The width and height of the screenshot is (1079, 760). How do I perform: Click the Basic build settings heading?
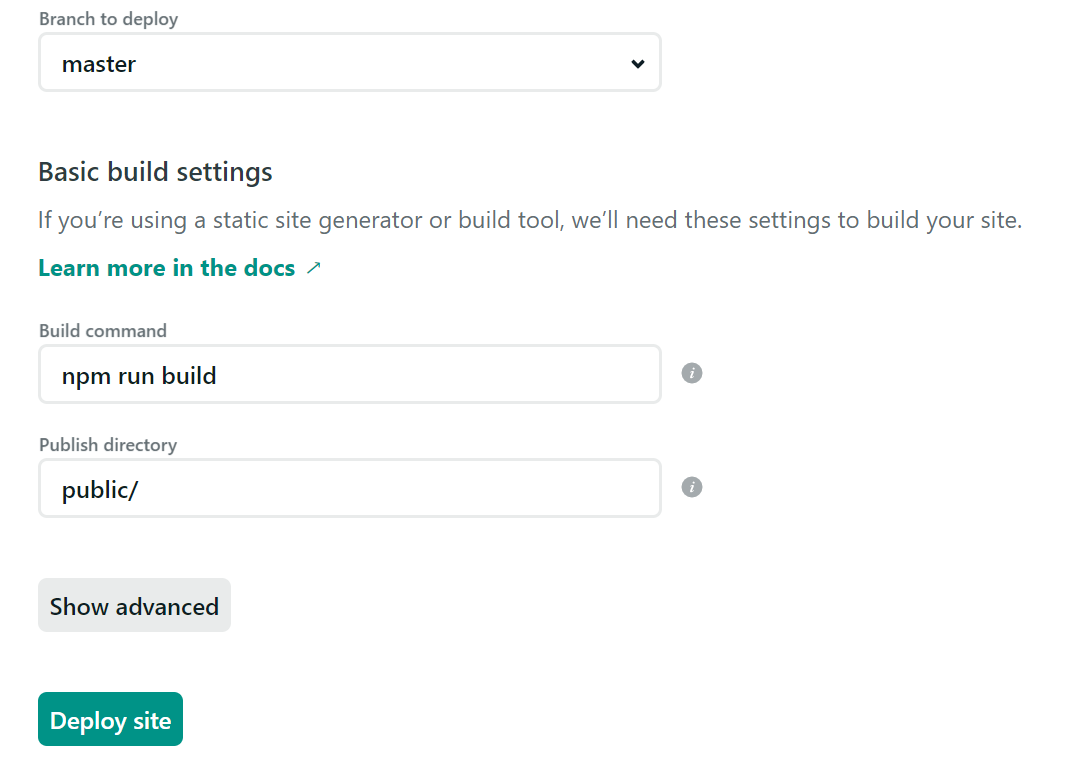pos(155,172)
